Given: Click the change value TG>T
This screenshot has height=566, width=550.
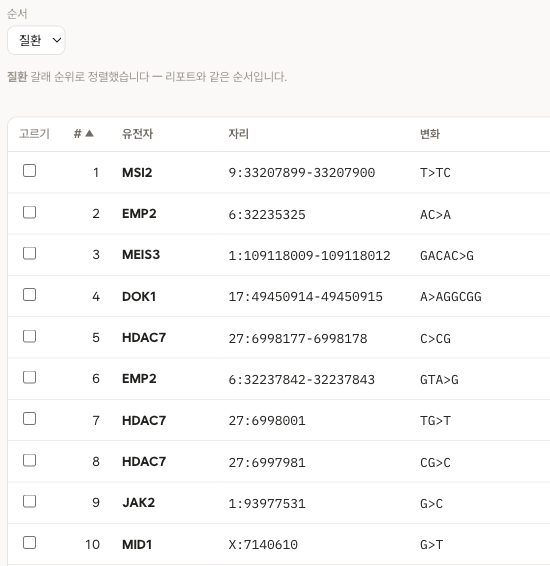Looking at the screenshot, I should (x=435, y=421).
